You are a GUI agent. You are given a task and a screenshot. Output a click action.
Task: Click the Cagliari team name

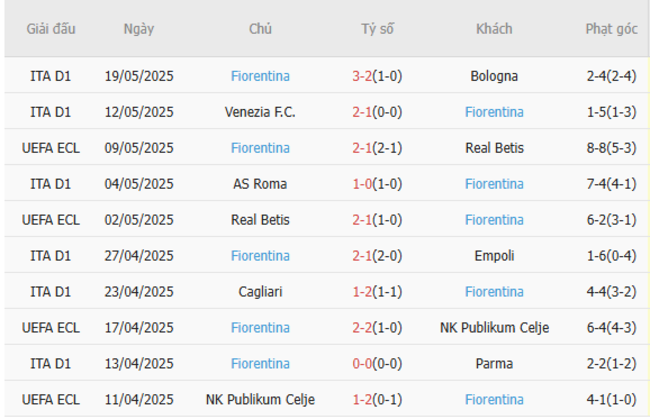click(260, 292)
